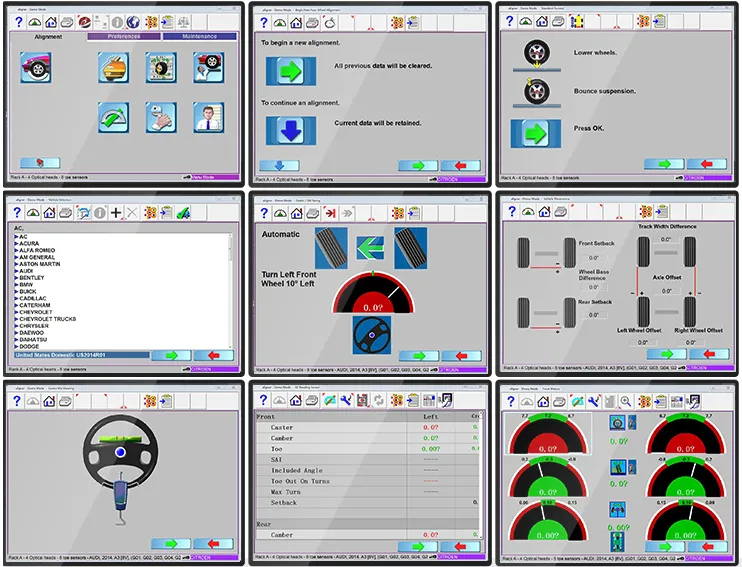The height and width of the screenshot is (567, 742).
Task: Click the magnifier zoom toolbar icon
Action: [x=626, y=401]
